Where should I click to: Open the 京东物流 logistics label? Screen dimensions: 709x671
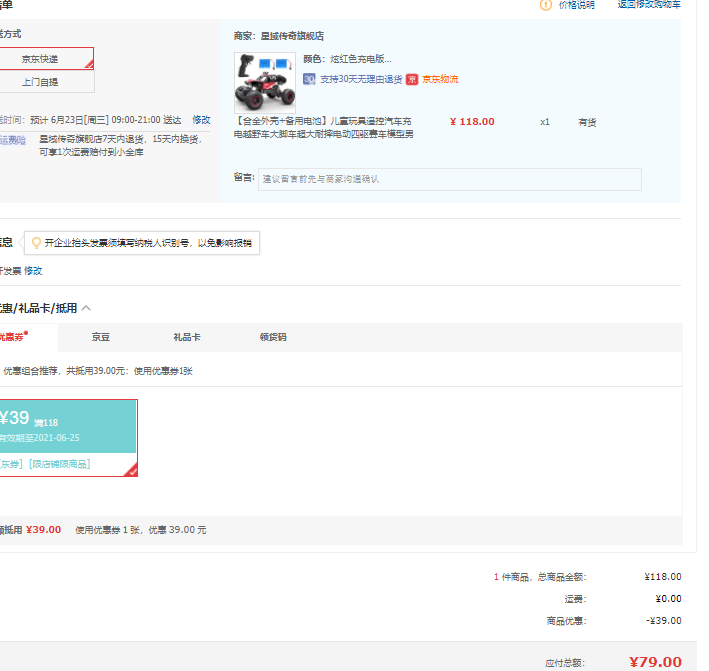click(x=440, y=80)
